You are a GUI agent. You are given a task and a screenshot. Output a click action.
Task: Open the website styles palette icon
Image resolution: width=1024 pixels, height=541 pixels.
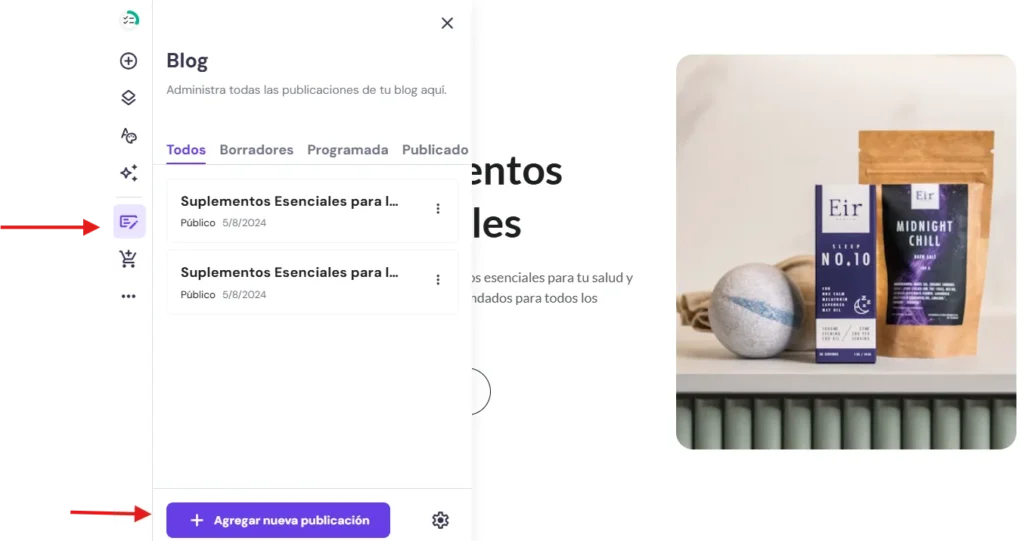(129, 135)
